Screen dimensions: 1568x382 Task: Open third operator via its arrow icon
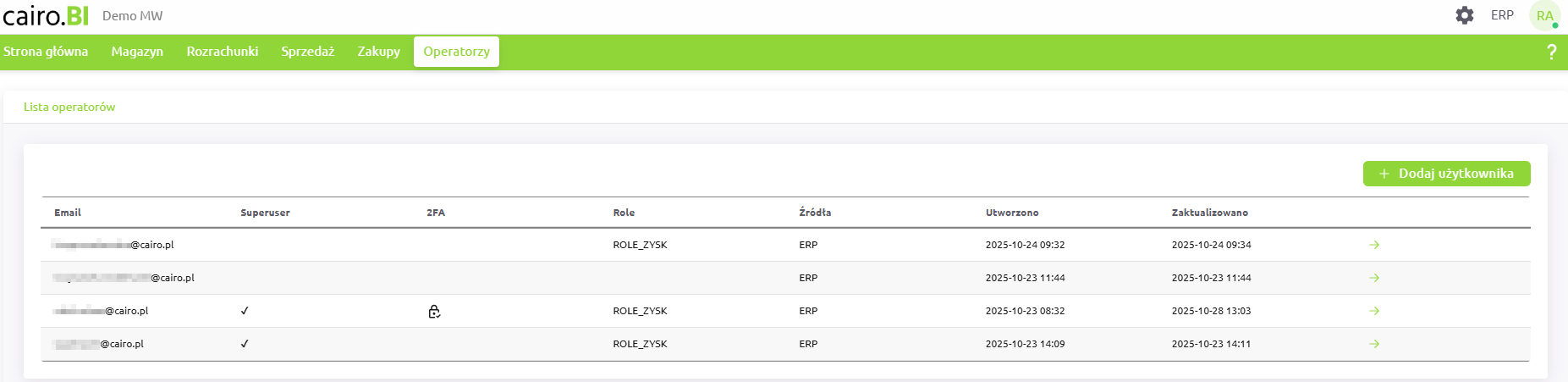(x=1374, y=311)
